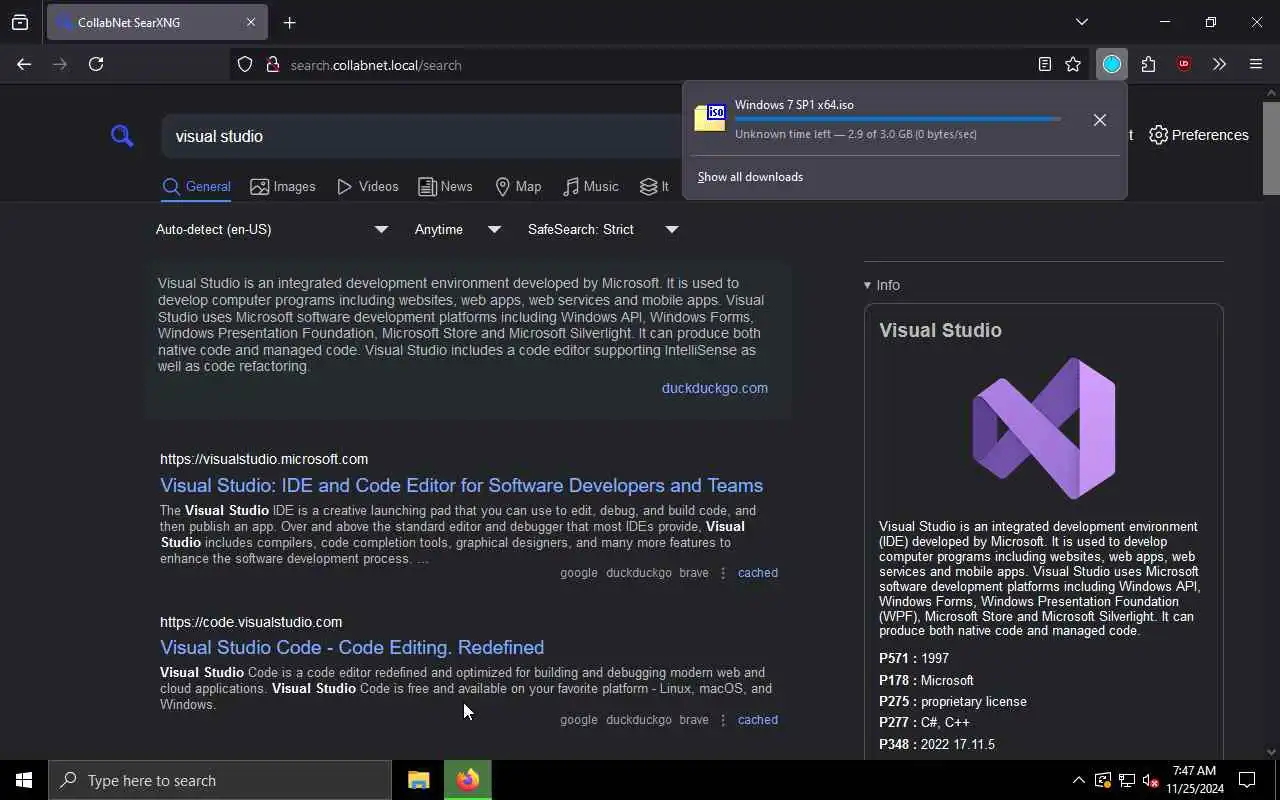The image size is (1280, 800).
Task: Switch to the Music tab
Action: 590,186
